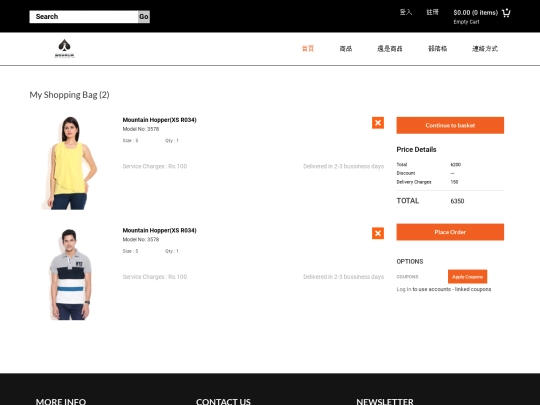
Task: Click Continue to basket button
Action: (x=450, y=125)
